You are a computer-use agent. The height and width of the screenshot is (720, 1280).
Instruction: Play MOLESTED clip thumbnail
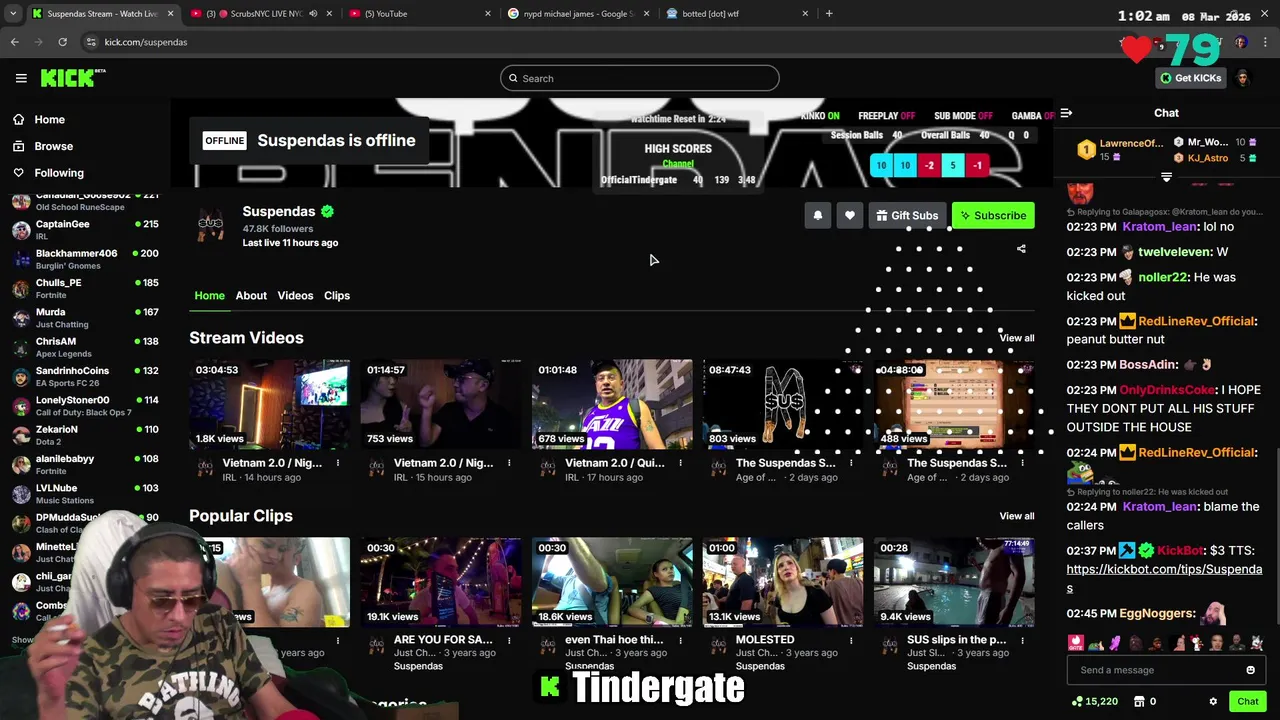point(783,582)
